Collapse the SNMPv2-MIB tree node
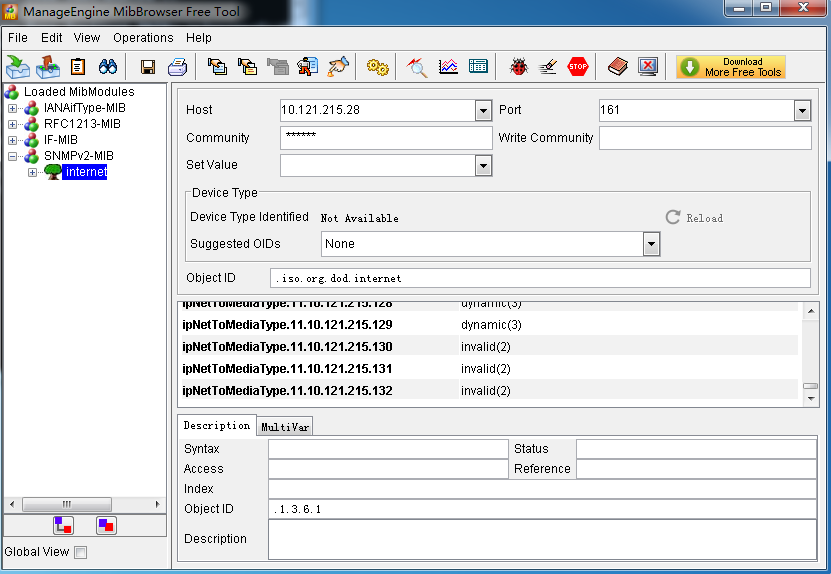The image size is (831, 574). [12, 156]
